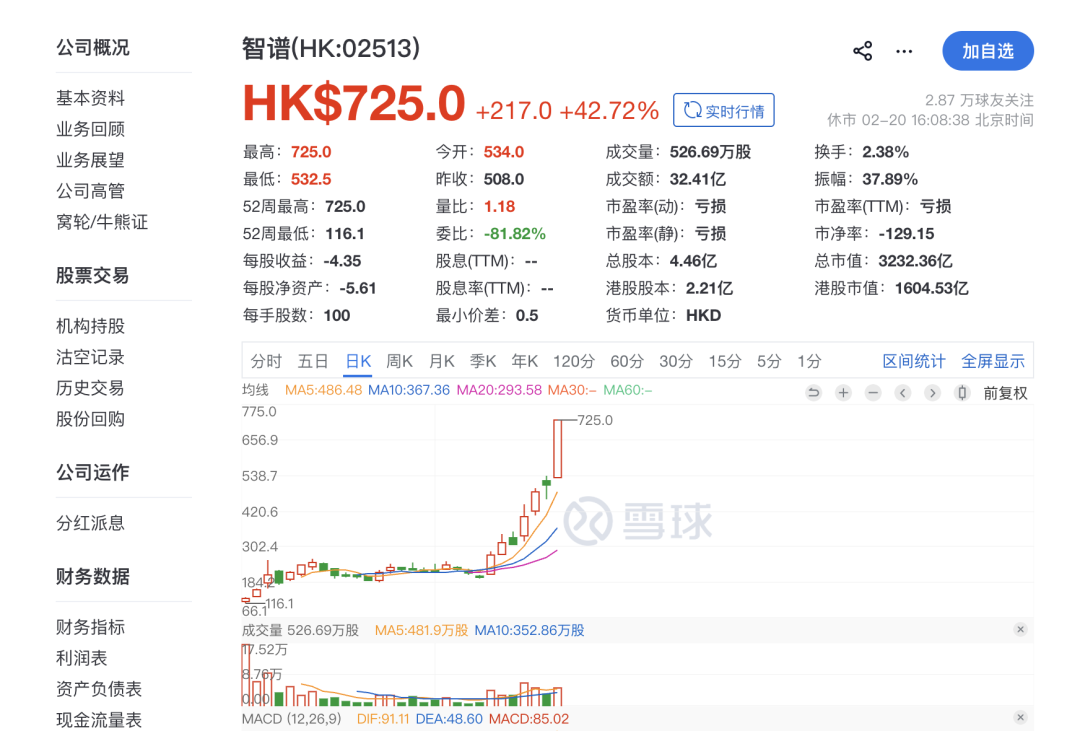Viewport: 1080px width, 731px height.
Task: Select the 月K chart tab
Action: (442, 361)
